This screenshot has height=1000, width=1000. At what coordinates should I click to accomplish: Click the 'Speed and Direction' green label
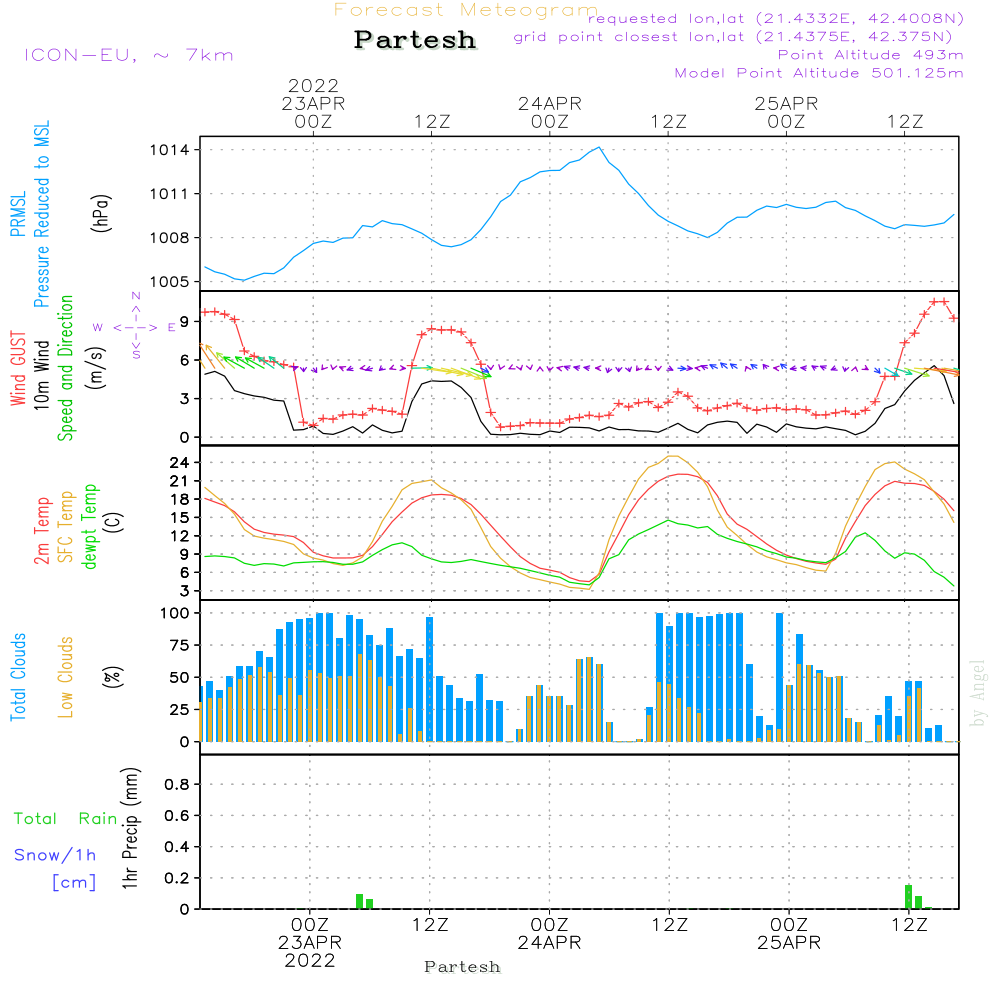click(x=65, y=368)
